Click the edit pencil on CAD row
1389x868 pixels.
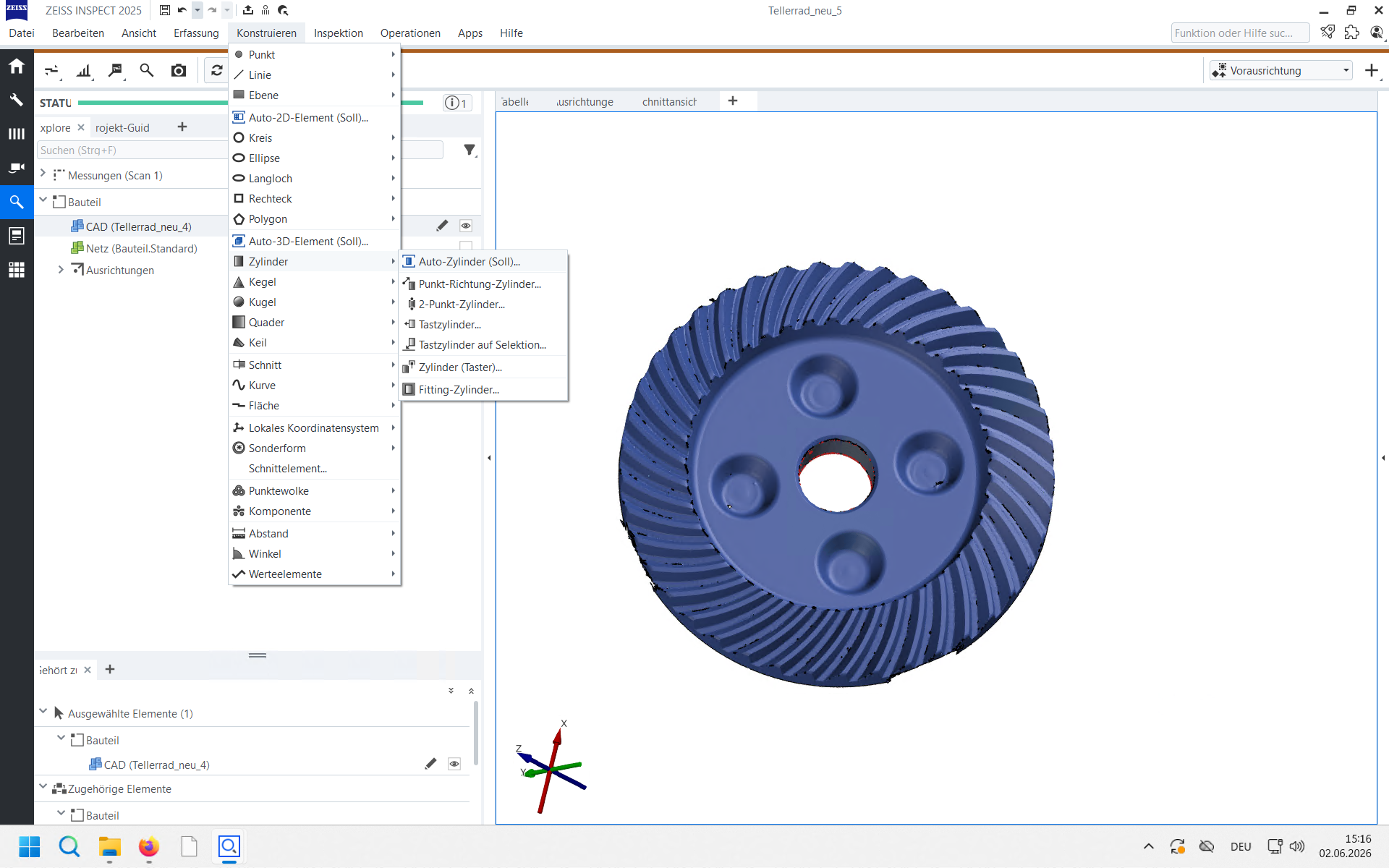[x=442, y=226]
